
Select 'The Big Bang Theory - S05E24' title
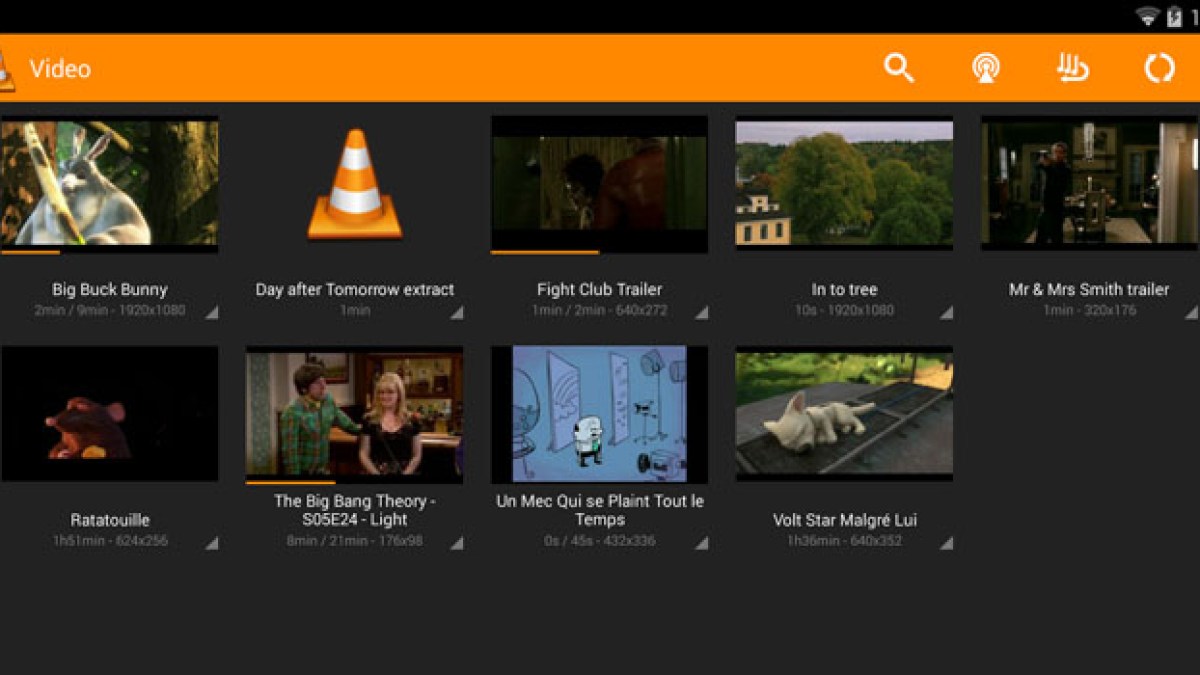point(355,510)
